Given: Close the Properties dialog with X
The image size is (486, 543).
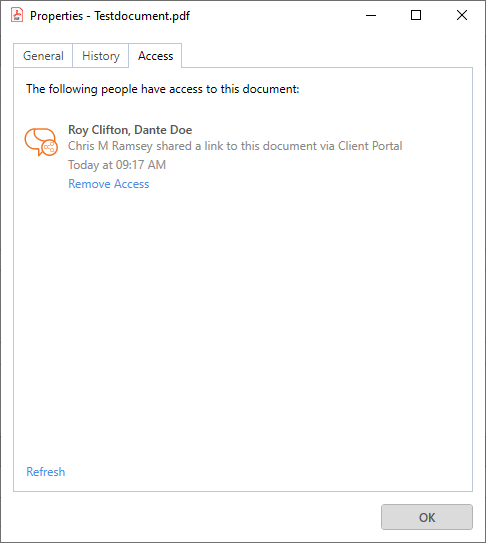Looking at the screenshot, I should 461,15.
